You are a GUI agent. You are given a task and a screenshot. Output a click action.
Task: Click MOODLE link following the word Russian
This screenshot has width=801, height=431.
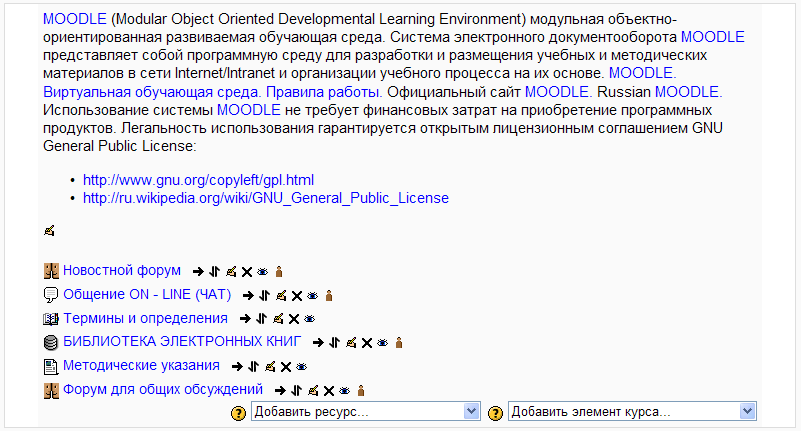(x=688, y=92)
